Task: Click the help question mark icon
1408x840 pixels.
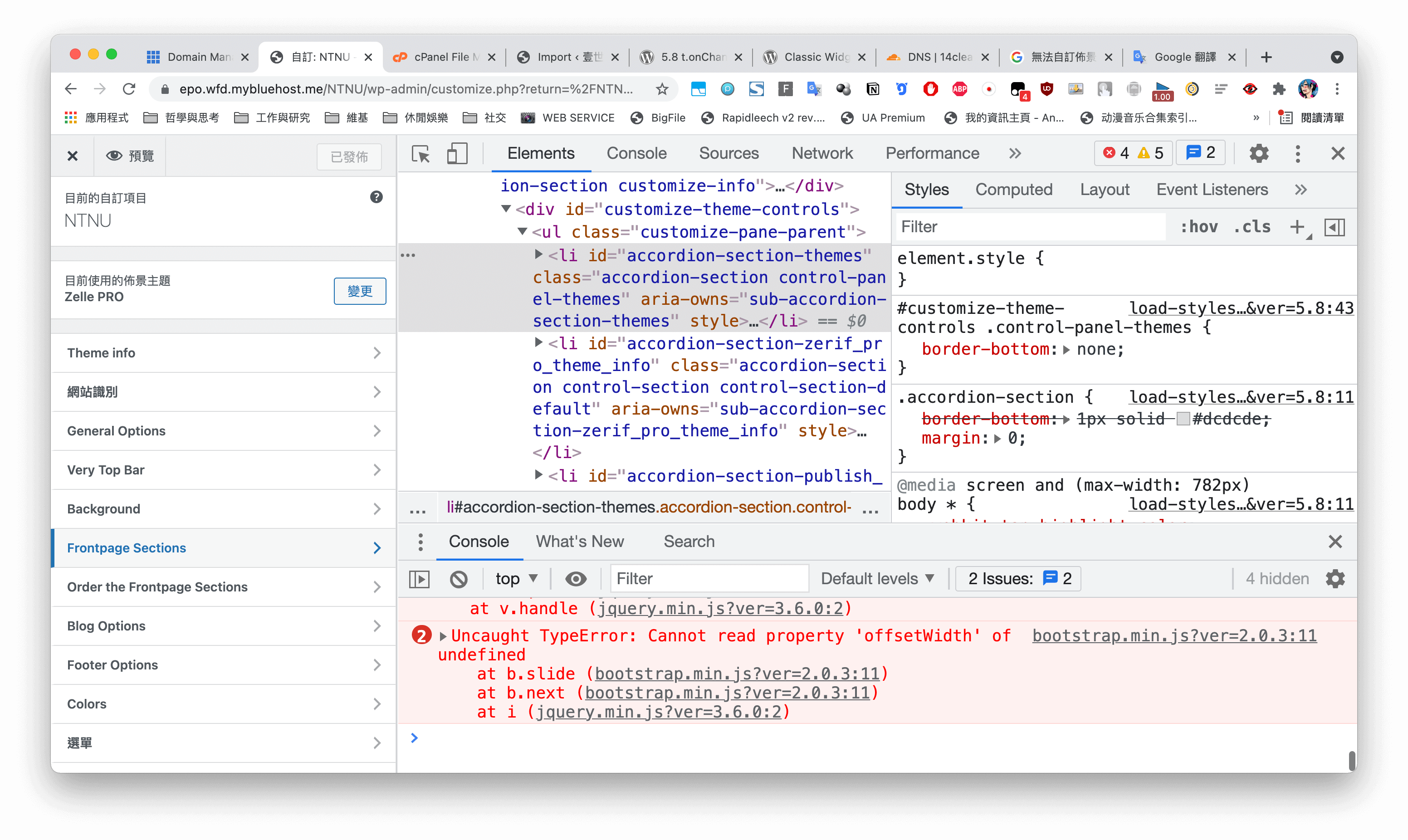Action: (376, 197)
